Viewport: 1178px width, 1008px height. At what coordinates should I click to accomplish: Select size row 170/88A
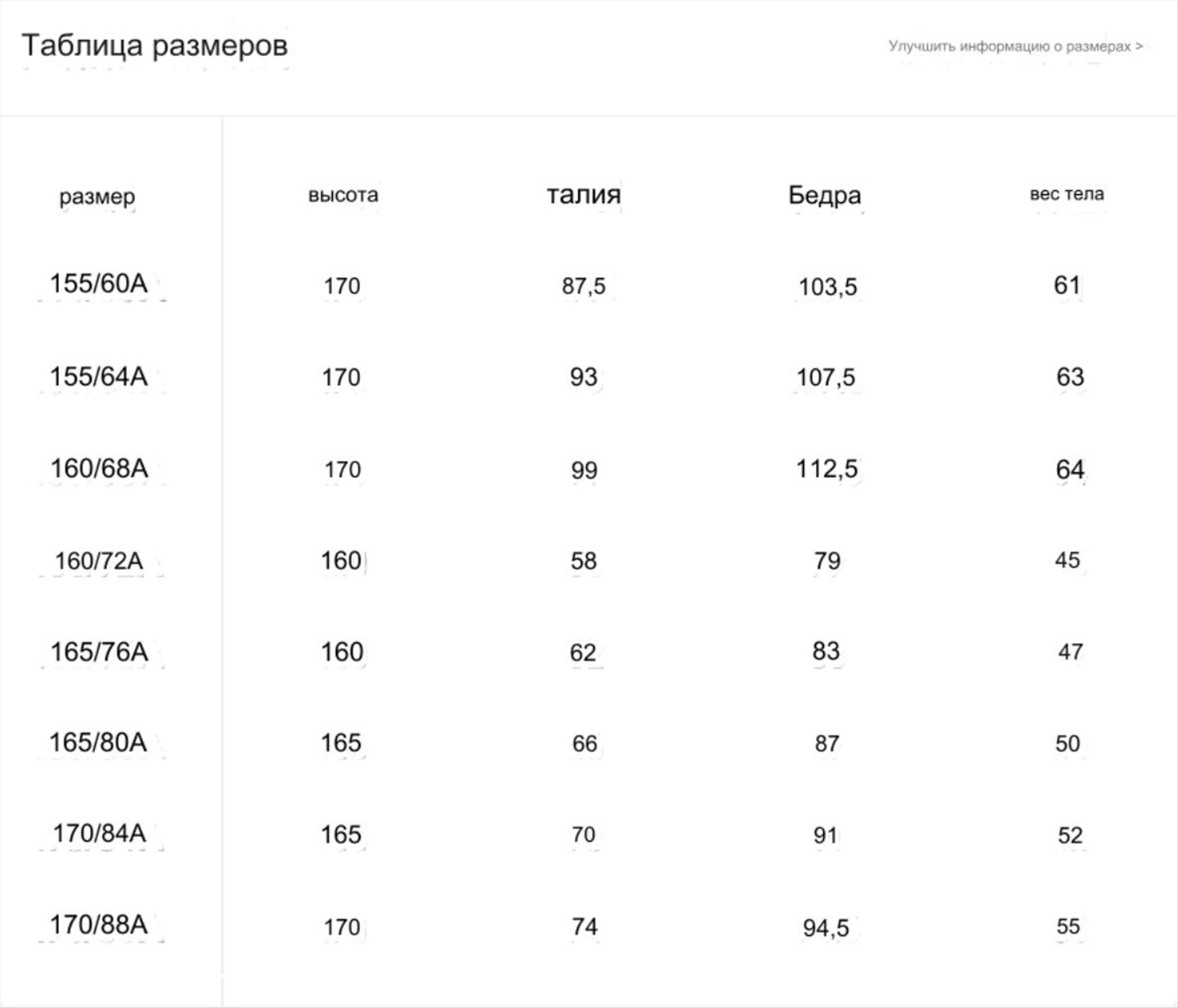(99, 925)
